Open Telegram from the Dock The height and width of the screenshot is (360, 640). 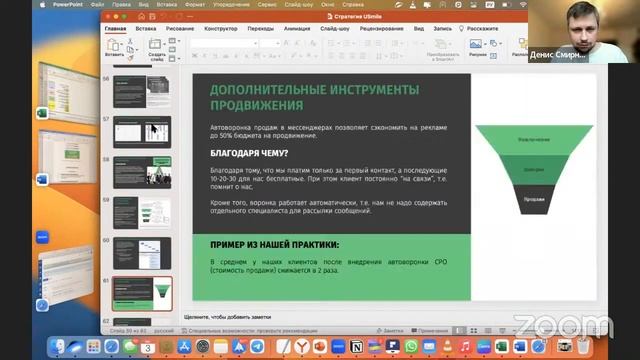[x=257, y=347]
